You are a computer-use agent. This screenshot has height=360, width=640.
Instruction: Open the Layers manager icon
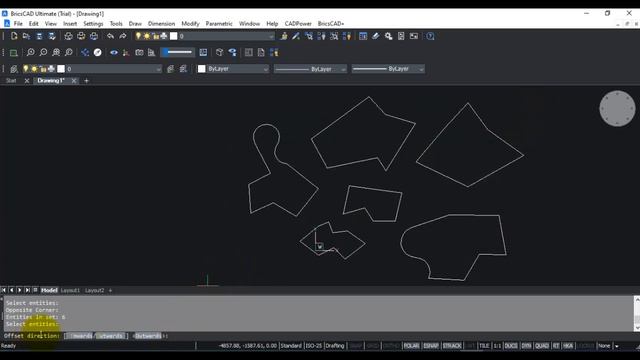coord(14,69)
